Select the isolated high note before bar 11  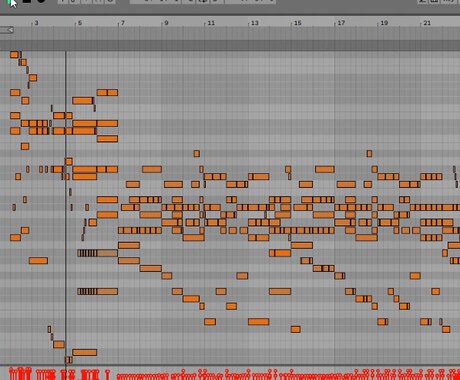[x=197, y=153]
